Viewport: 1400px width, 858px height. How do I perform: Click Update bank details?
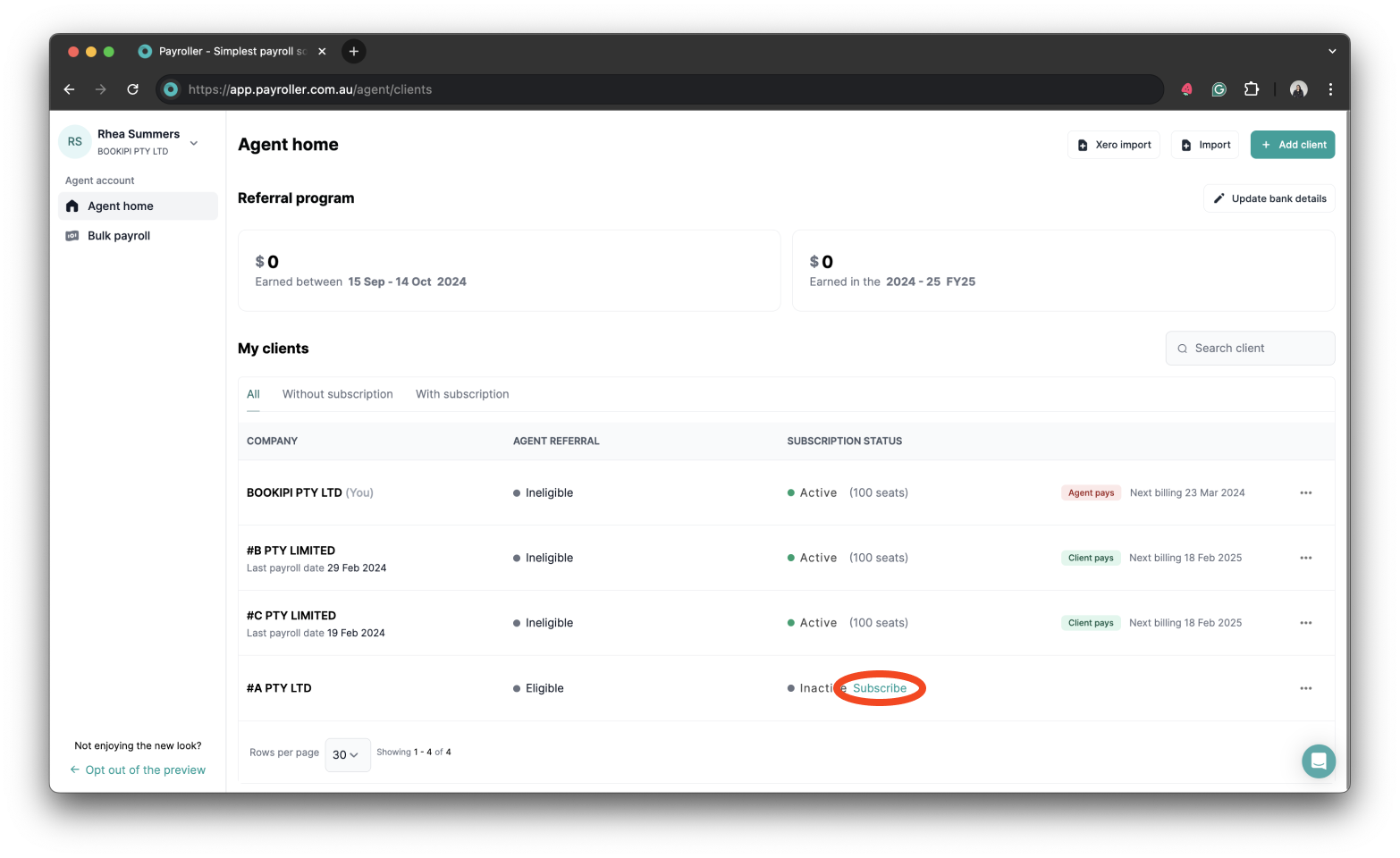tap(1269, 198)
